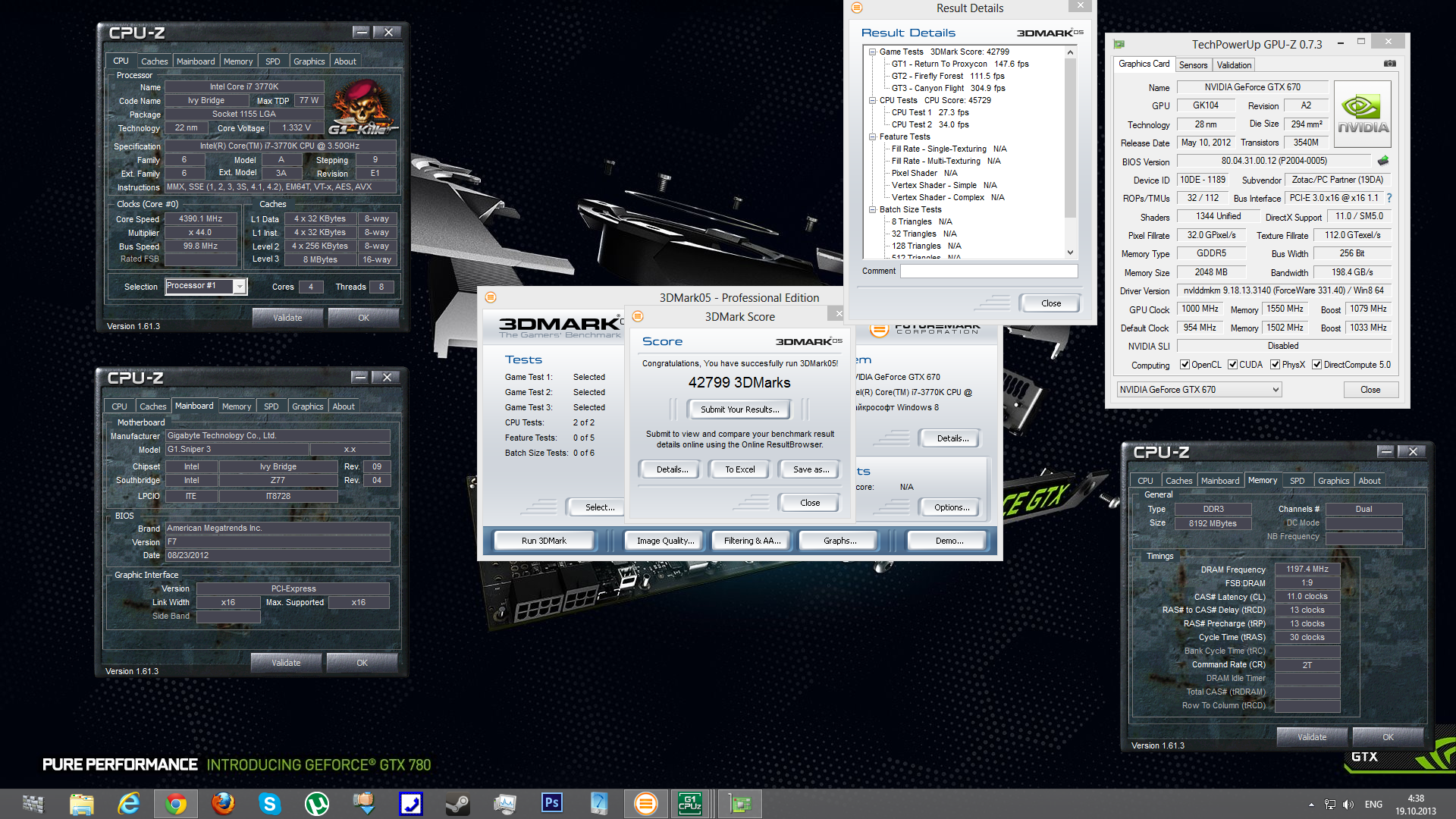Open the SPD tab in top CPU-Z window
Screen dimensions: 1456x819
[x=273, y=61]
